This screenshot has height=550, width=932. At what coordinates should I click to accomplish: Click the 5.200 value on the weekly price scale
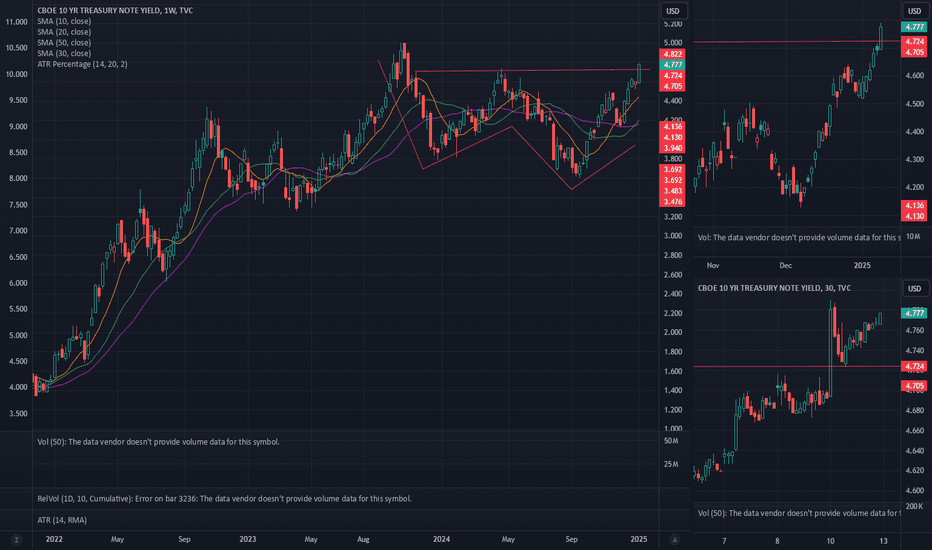(673, 24)
